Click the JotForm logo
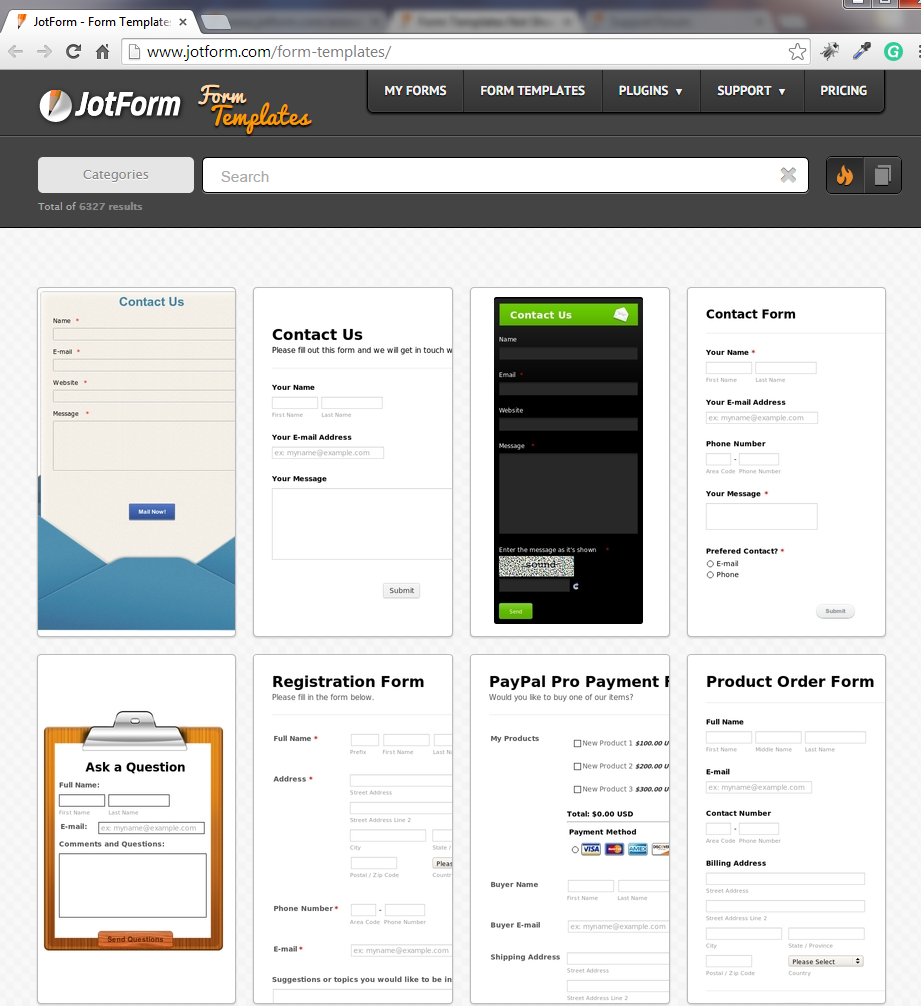This screenshot has width=921, height=1006. (110, 105)
